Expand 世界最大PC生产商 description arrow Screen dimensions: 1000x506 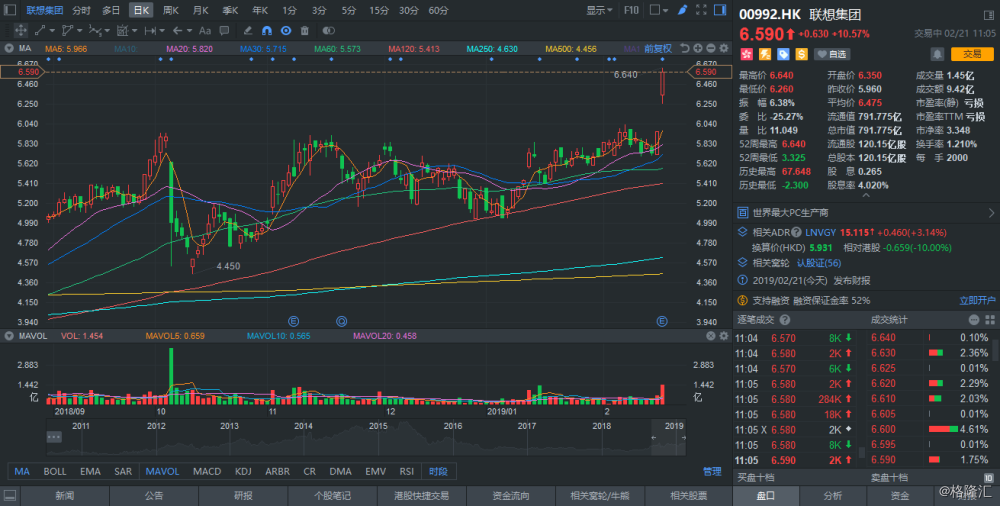click(x=991, y=212)
